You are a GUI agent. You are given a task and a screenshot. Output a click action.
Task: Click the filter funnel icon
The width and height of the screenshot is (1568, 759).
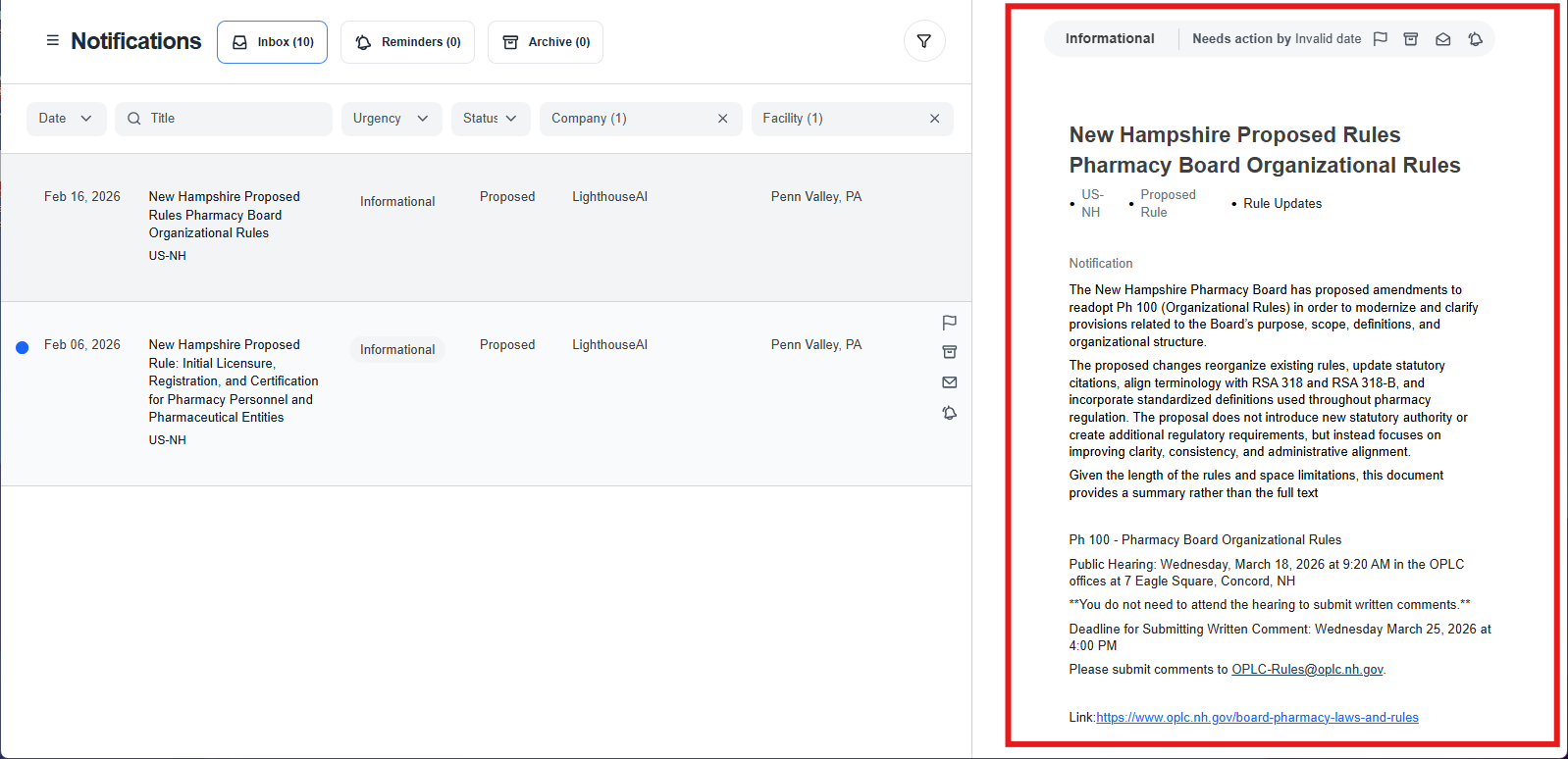coord(923,41)
